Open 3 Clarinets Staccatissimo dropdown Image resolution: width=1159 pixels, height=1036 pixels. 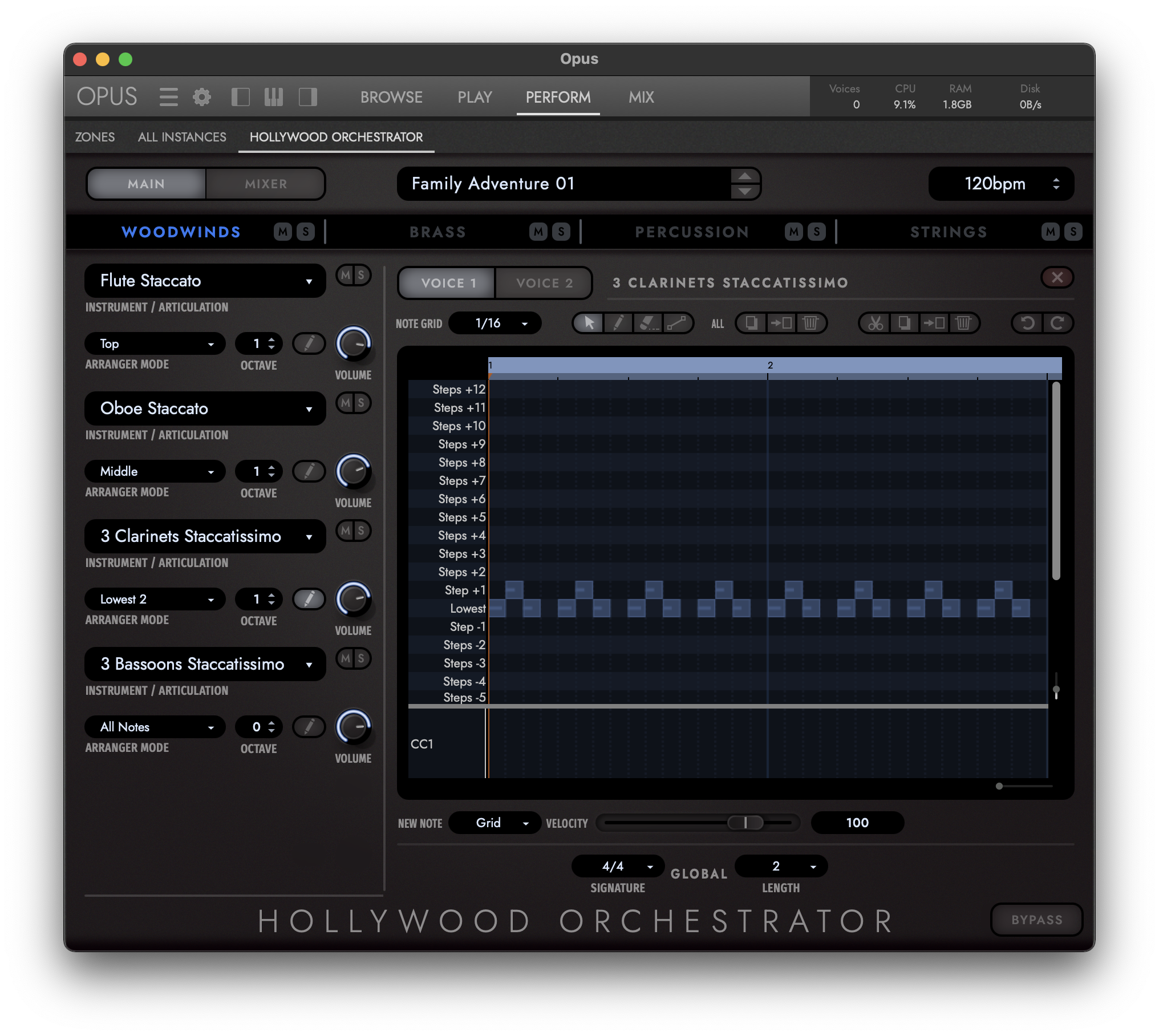point(205,536)
